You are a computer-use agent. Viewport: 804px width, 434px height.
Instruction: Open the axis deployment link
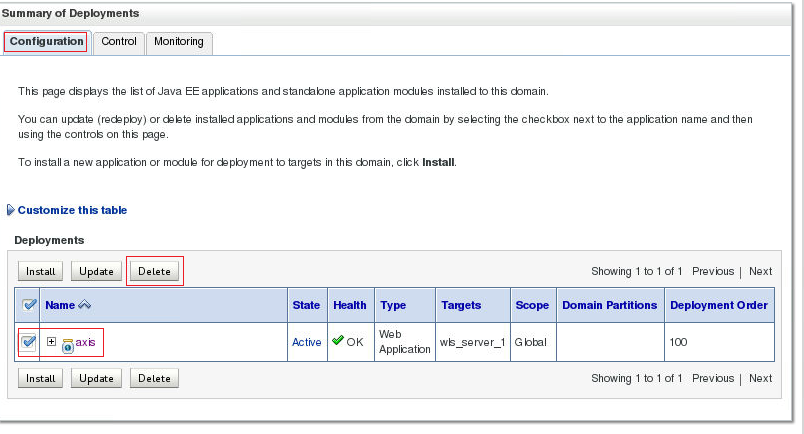pyautogui.click(x=85, y=342)
